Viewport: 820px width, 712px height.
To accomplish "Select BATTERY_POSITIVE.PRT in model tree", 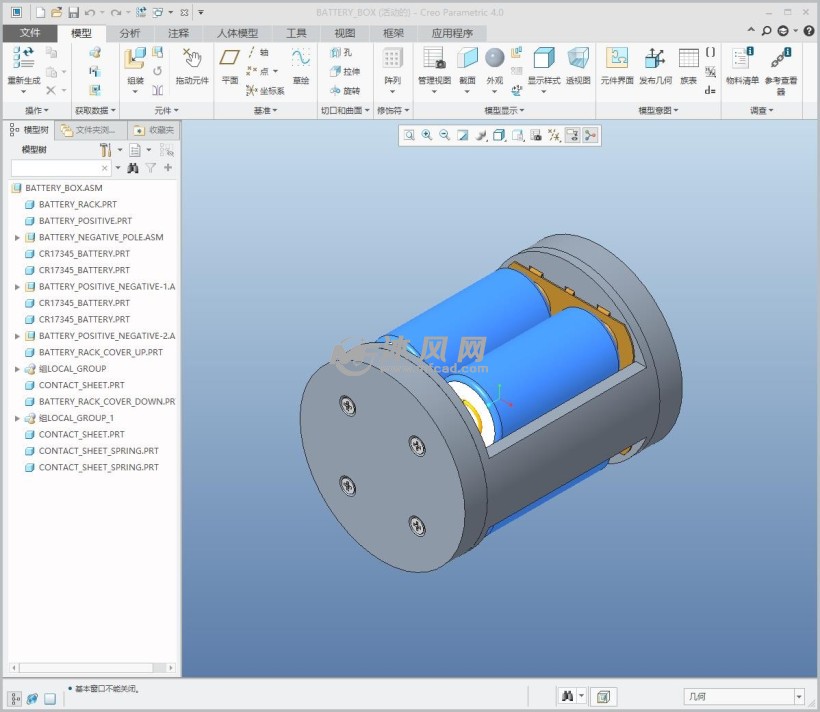I will (x=85, y=221).
